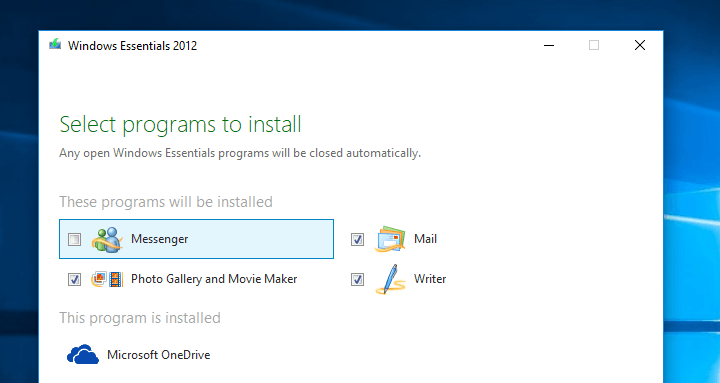Click 'These programs will be installed' heading
720x383 pixels.
coord(166,202)
